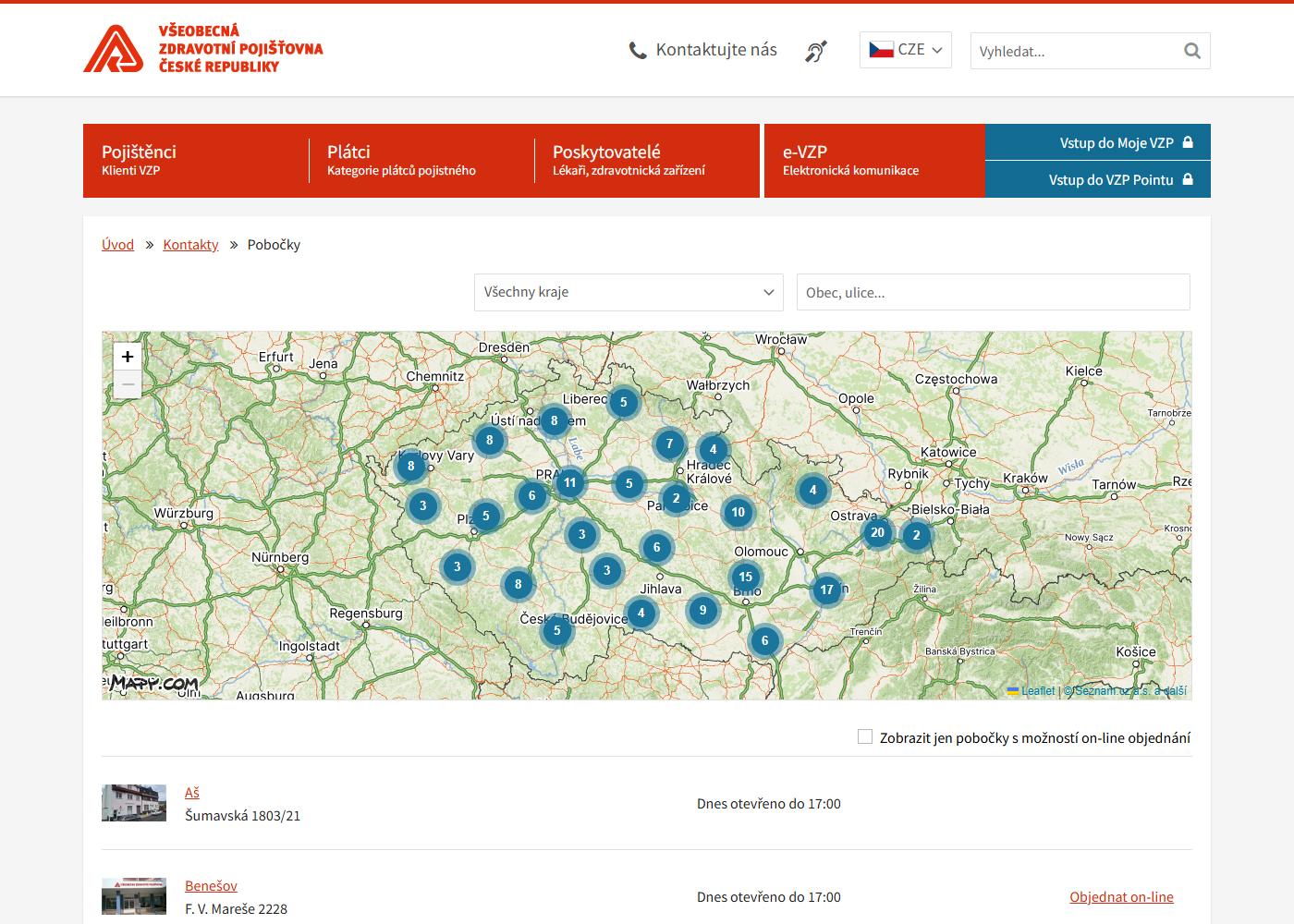Select the 8 cluster over Karlovy Vary

coord(410,467)
